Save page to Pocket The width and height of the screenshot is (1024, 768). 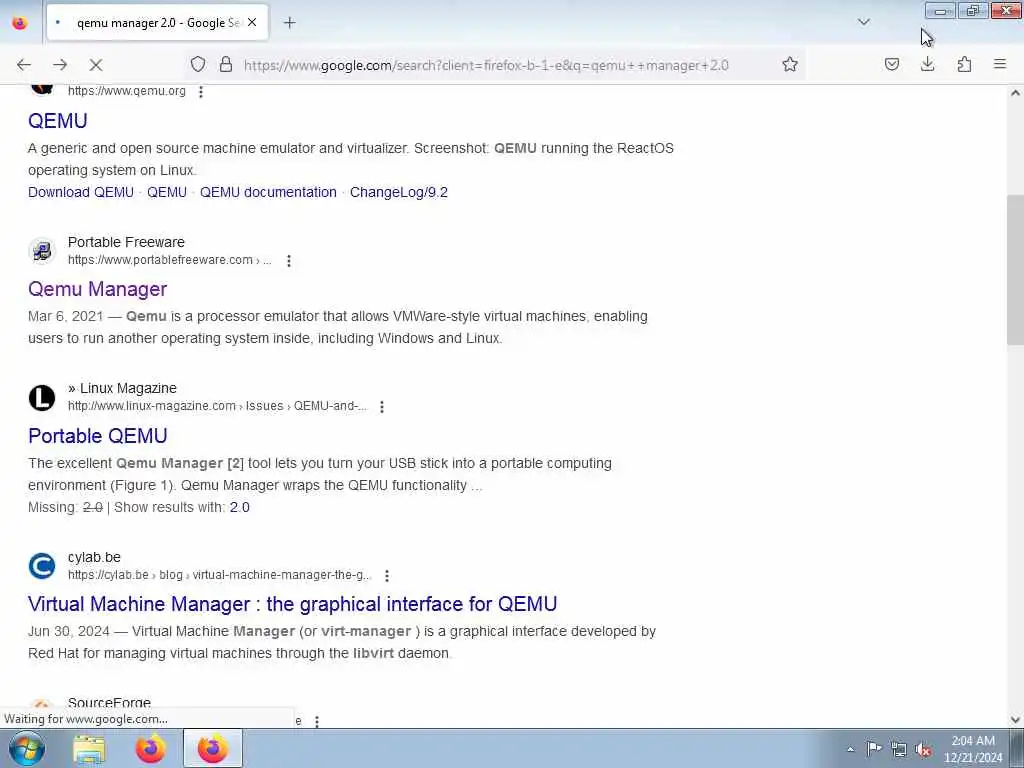tap(891, 64)
